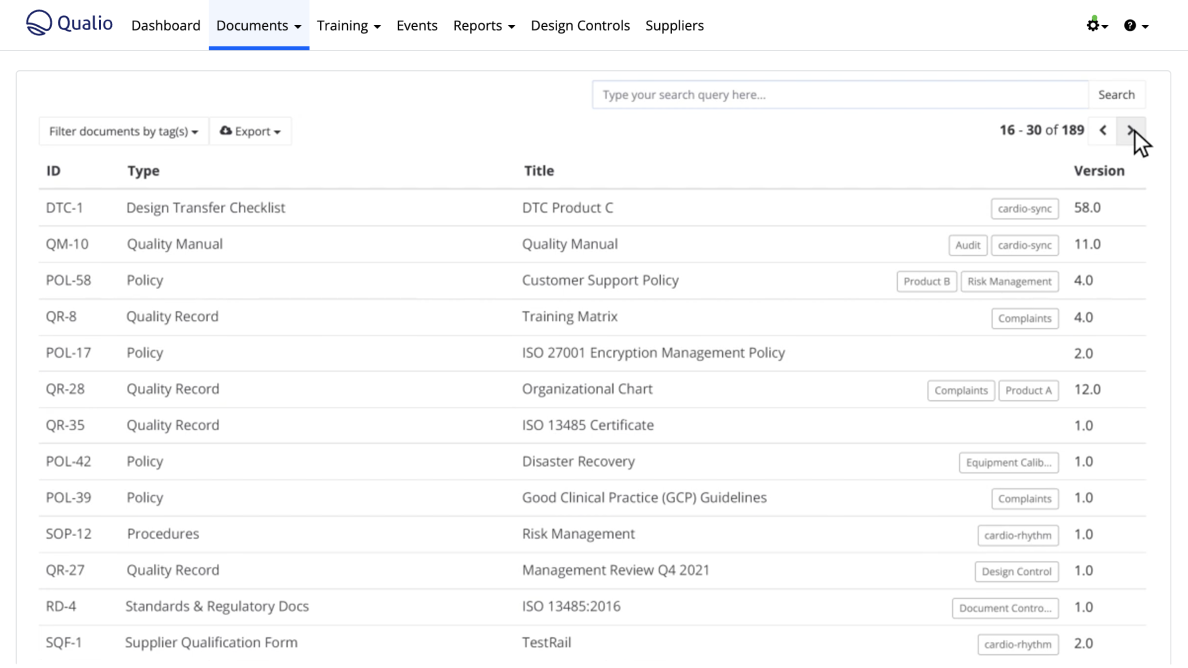This screenshot has height=668, width=1188.
Task: Click the cardio-sync tag on DTC Product C
Action: click(x=1025, y=209)
